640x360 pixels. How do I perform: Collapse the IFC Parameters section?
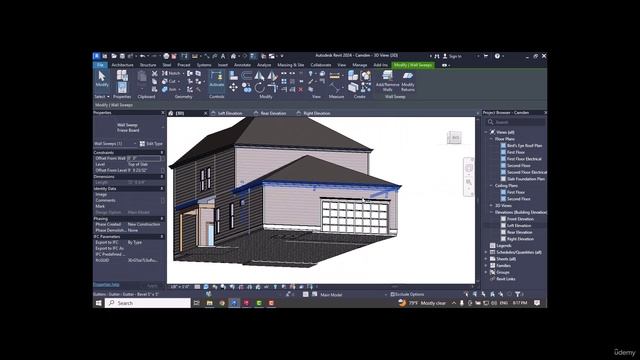point(162,237)
